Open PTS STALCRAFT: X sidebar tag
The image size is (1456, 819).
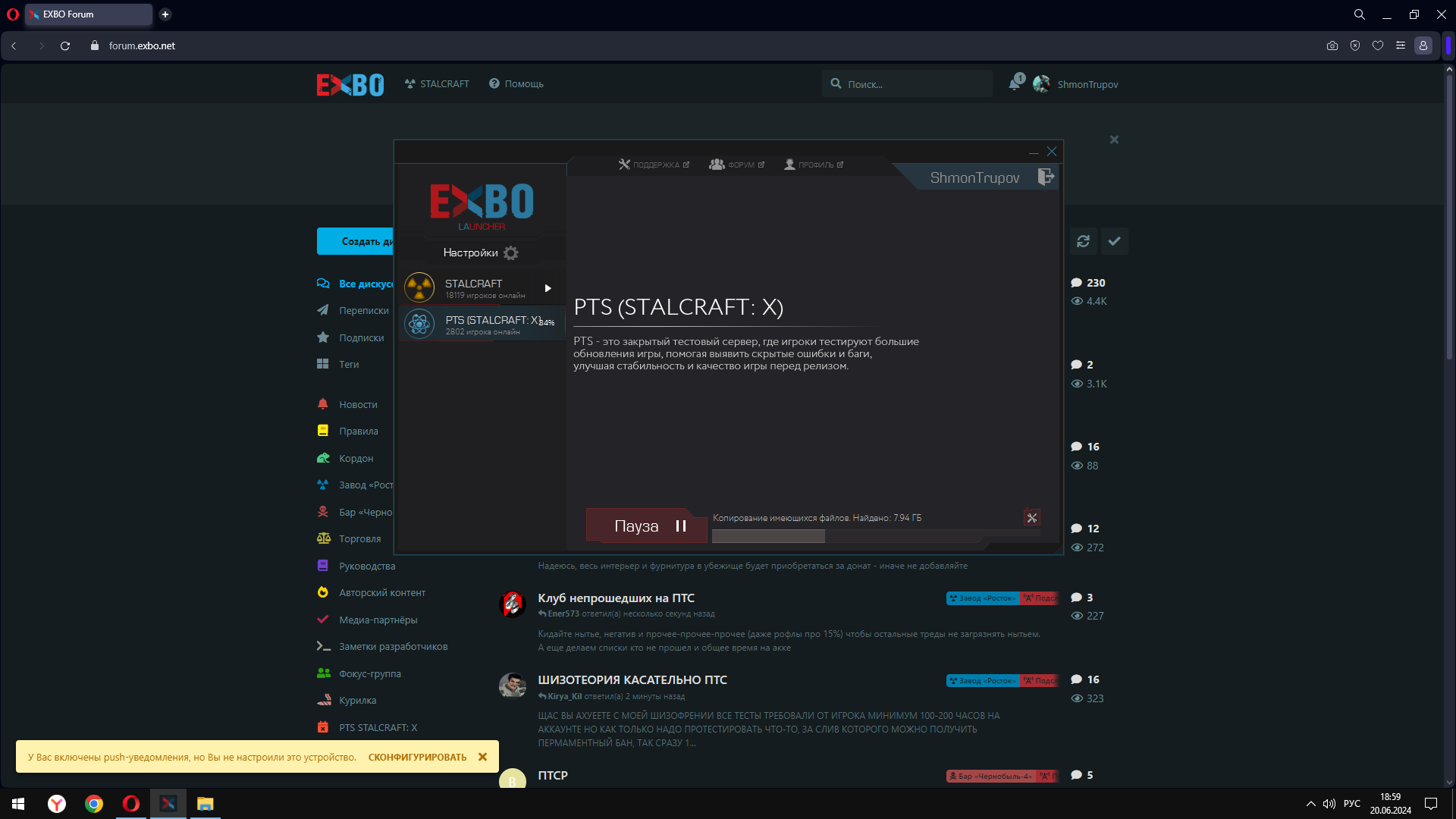368,727
